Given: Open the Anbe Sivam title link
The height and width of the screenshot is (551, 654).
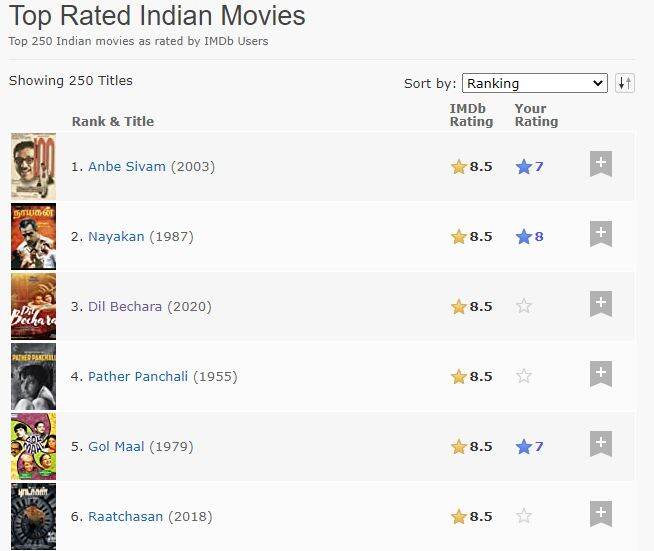Looking at the screenshot, I should [x=127, y=166].
